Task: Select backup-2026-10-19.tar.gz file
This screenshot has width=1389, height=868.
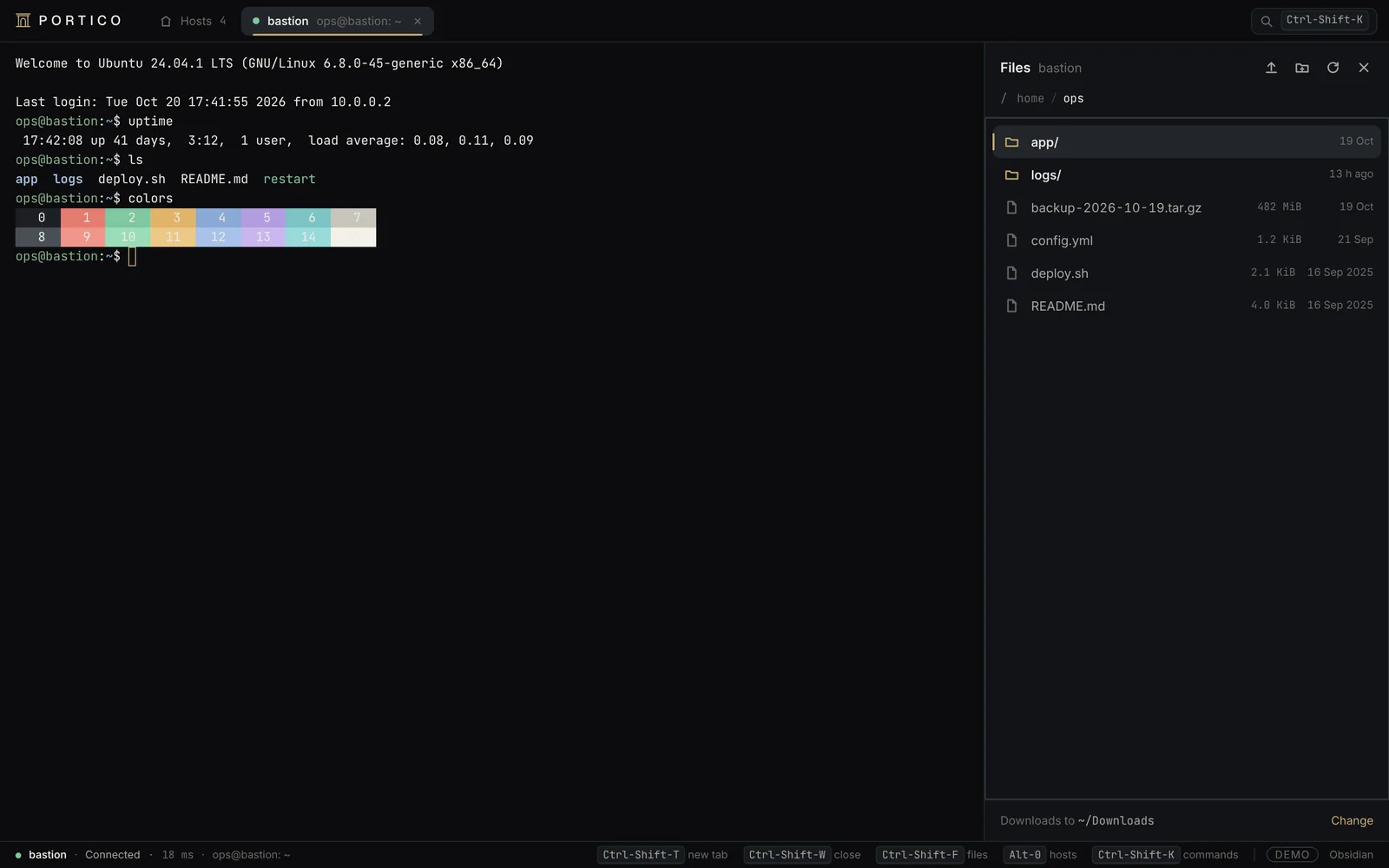Action: tap(1187, 207)
